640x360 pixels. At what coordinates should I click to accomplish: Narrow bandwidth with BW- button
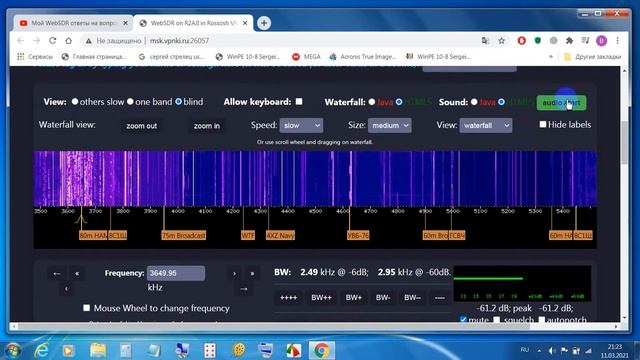382,298
